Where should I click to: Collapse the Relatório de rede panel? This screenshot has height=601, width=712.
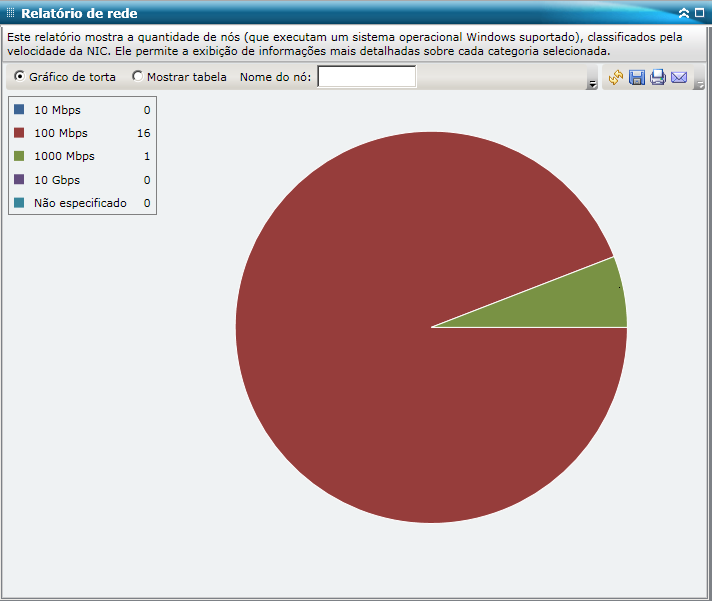point(684,13)
